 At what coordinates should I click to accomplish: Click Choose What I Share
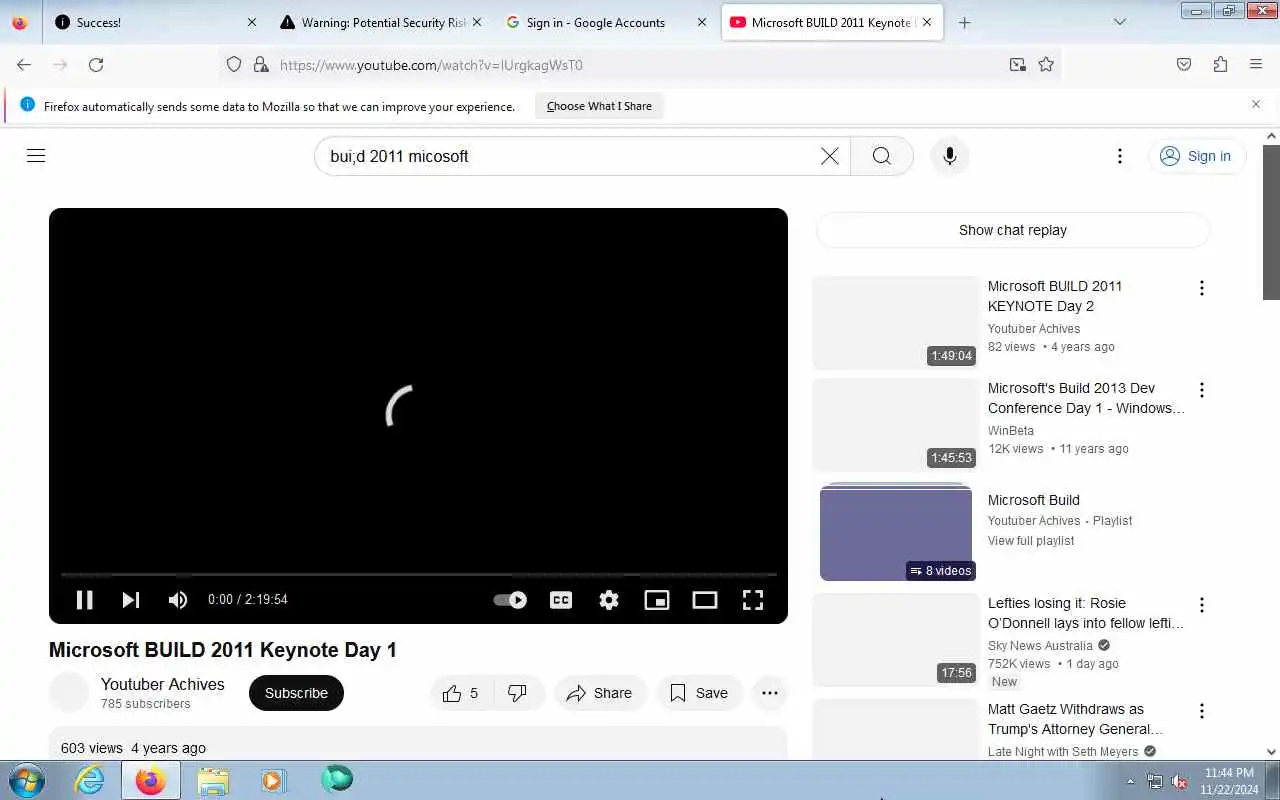pos(599,106)
